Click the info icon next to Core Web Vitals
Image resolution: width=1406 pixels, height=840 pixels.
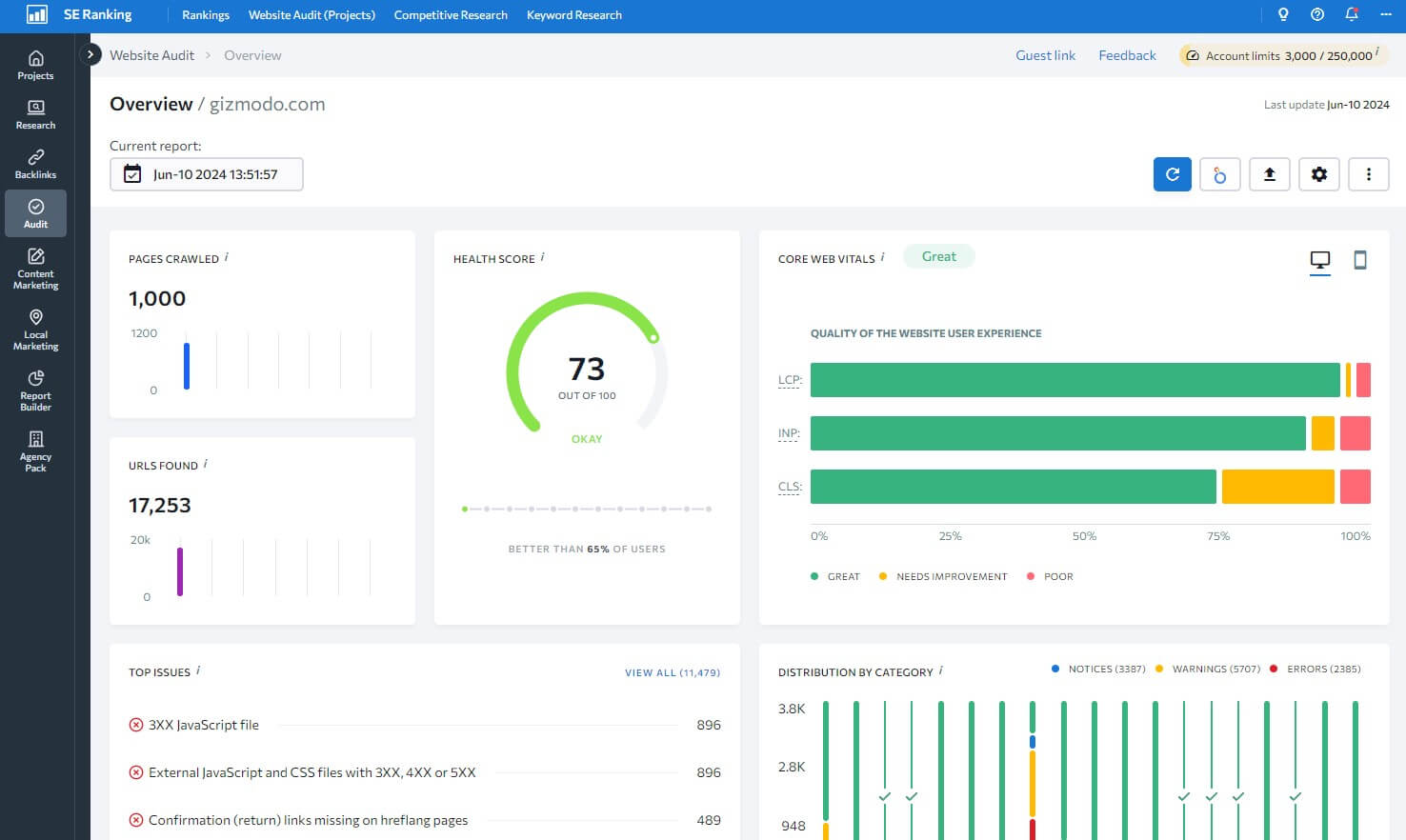click(x=882, y=257)
